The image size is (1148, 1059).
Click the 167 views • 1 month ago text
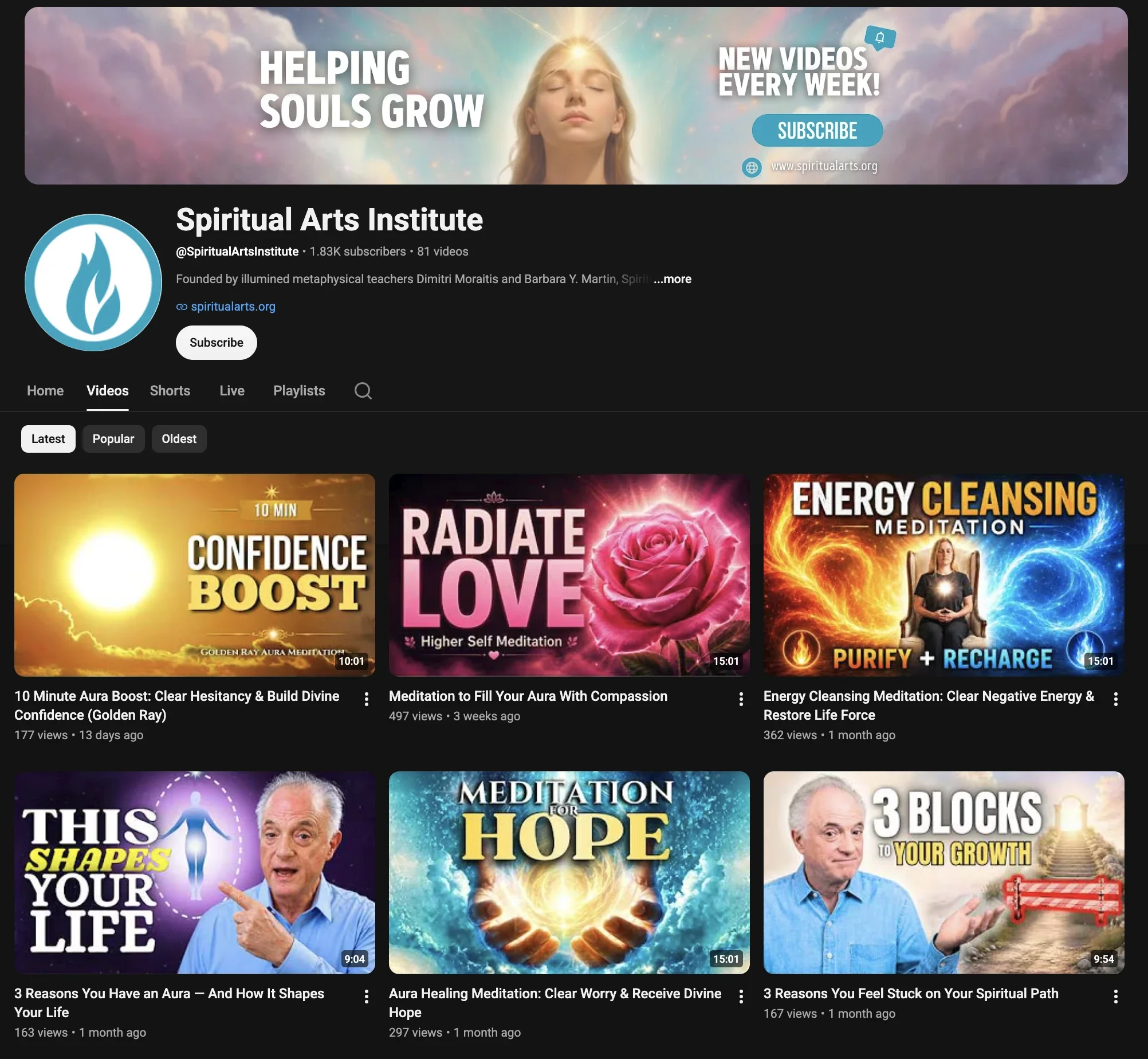pyautogui.click(x=829, y=1014)
